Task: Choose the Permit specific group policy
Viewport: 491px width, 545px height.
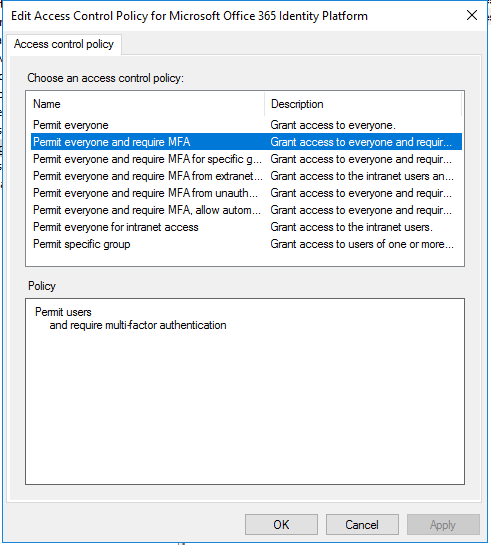Action: pos(246,244)
